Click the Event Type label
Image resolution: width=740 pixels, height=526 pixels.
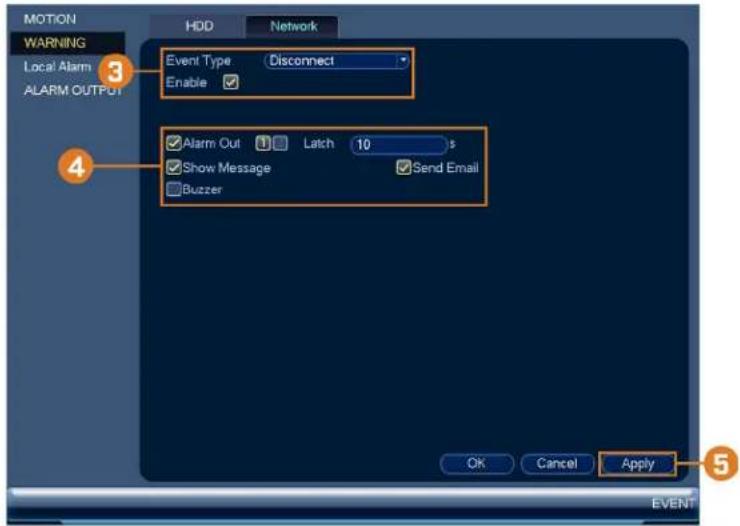coord(198,61)
